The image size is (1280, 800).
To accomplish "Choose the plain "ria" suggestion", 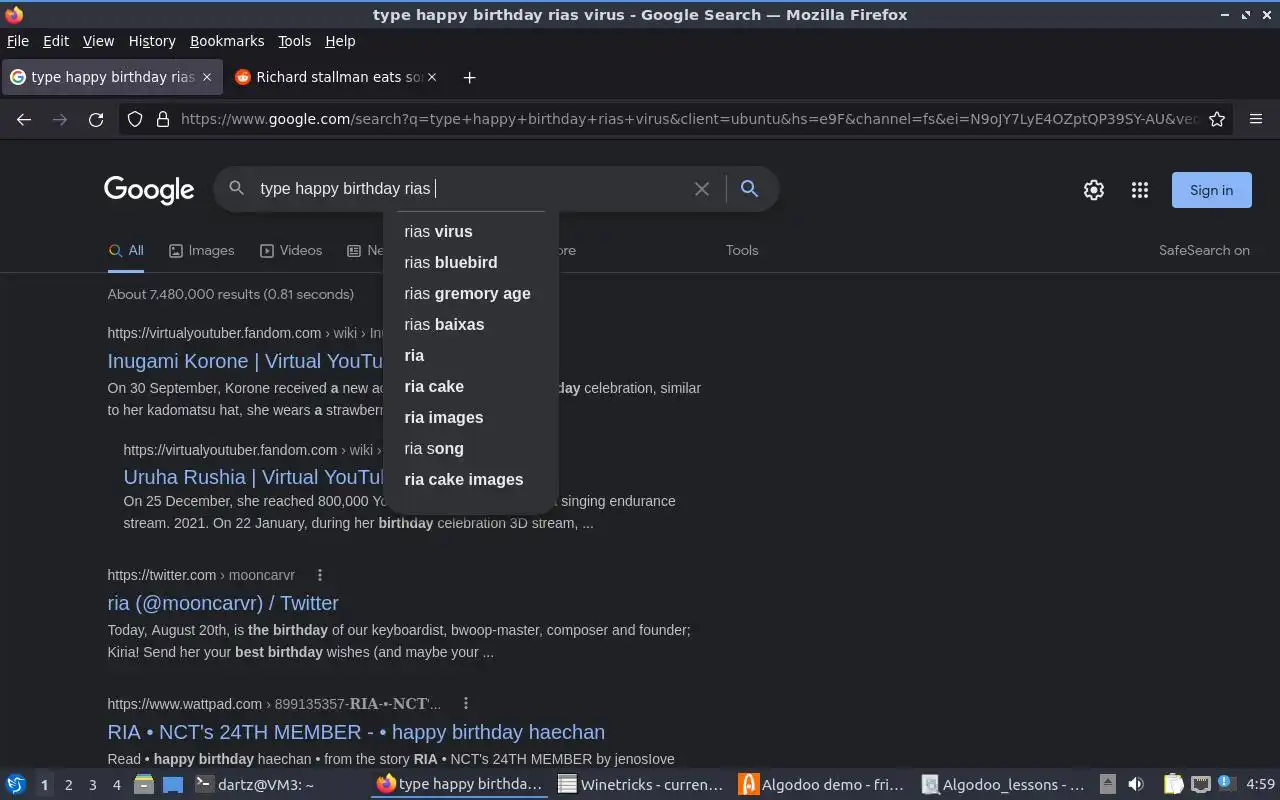I will click(x=470, y=355).
